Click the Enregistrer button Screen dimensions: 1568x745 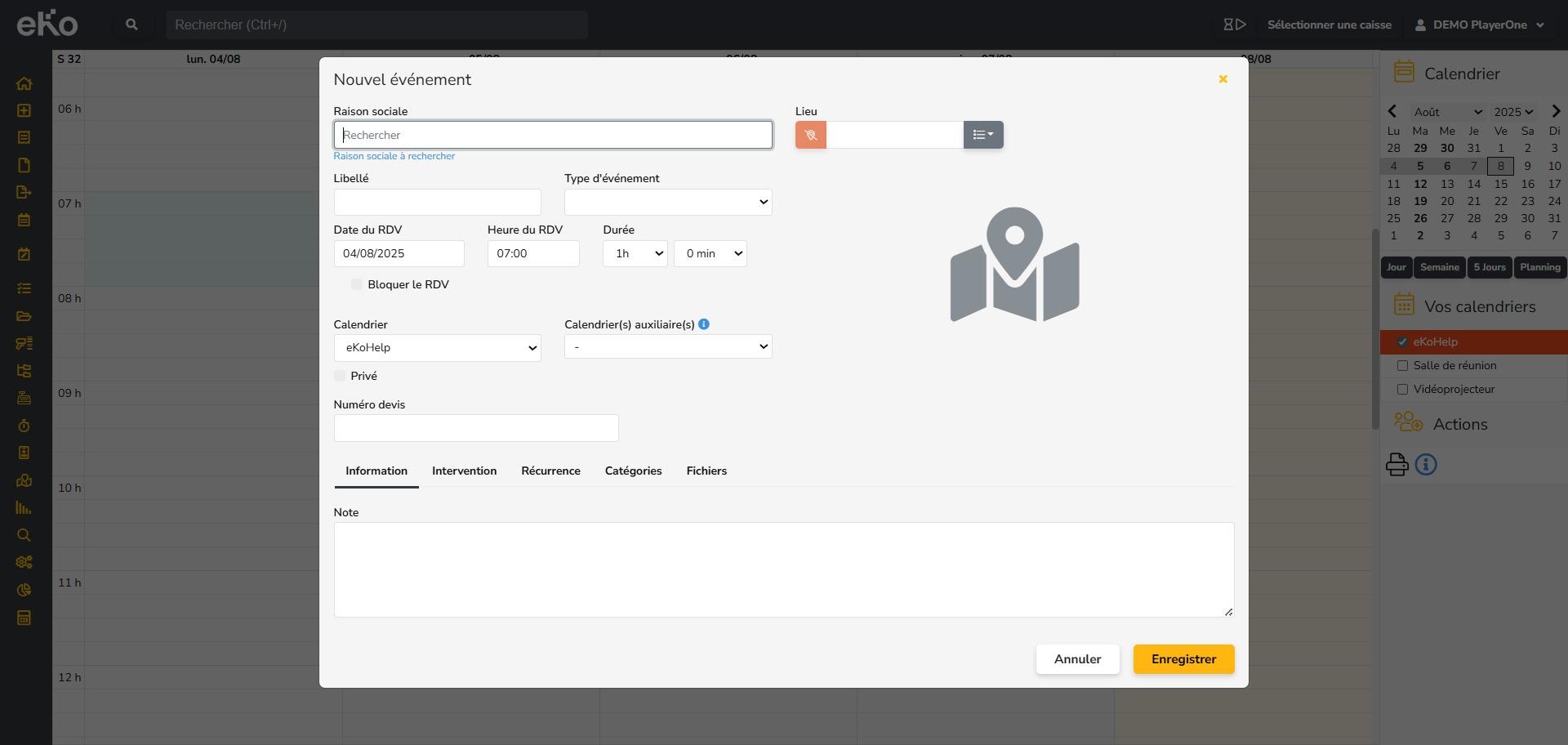1183,659
